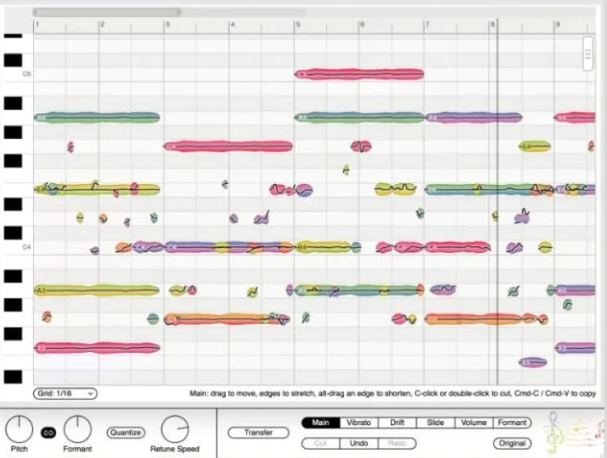
Task: Click the Pitch knob
Action: [19, 429]
